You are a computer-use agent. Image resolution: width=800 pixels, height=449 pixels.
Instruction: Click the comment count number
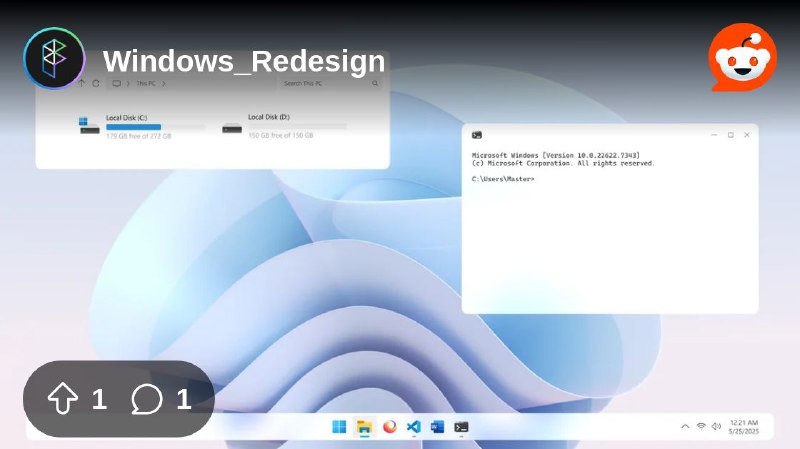[x=184, y=399]
